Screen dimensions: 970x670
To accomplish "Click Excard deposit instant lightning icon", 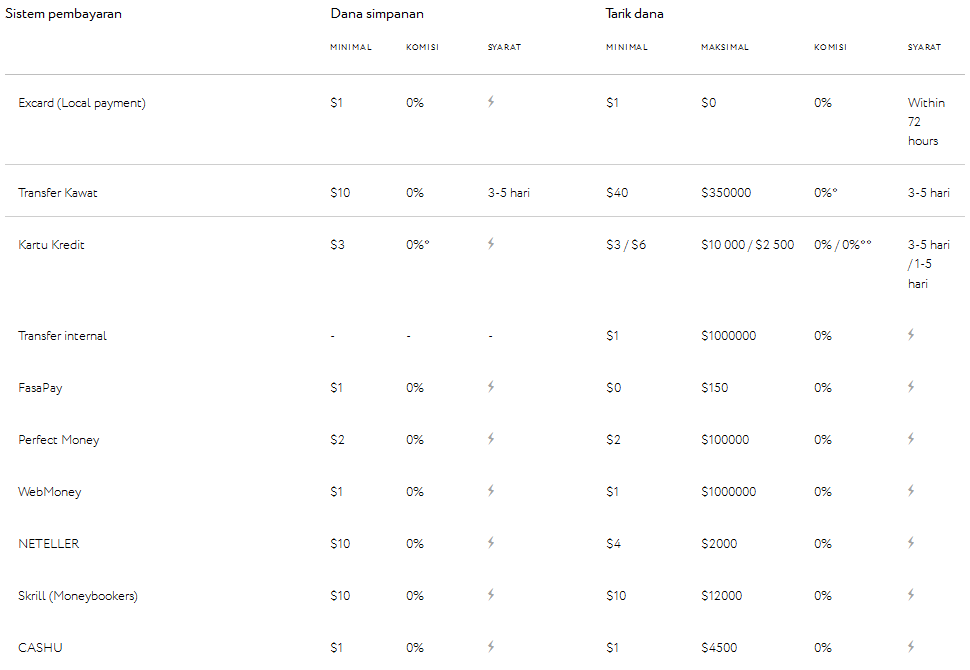I will [491, 101].
